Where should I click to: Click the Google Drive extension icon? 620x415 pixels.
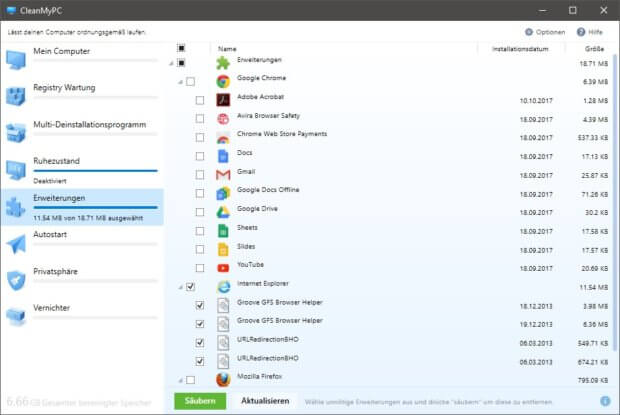point(224,211)
